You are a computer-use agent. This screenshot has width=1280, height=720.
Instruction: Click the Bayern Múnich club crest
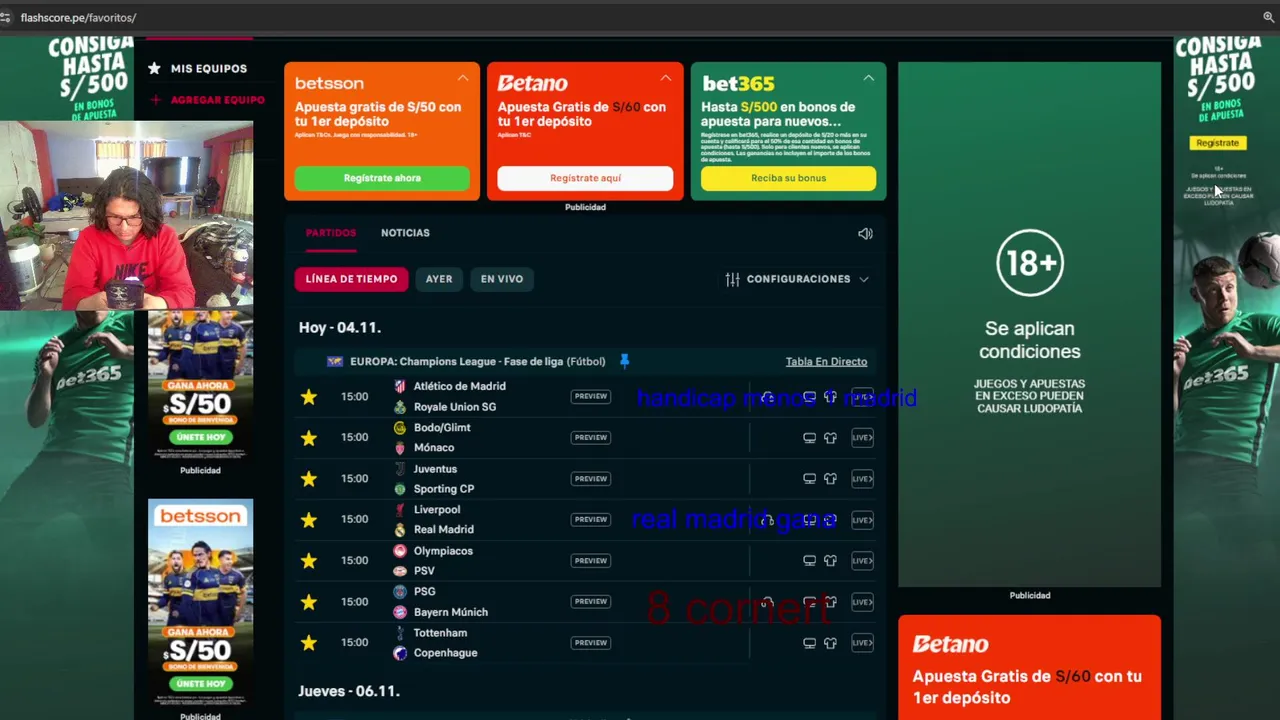400,612
